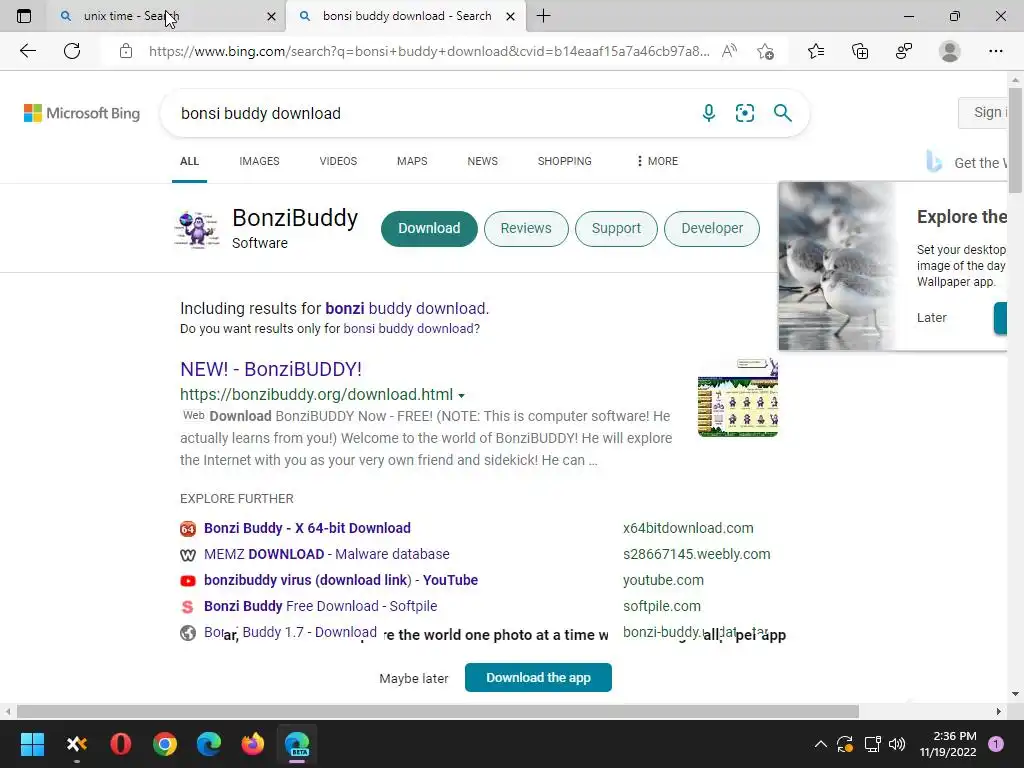Expand the bonzibuddy.org URL dropdown arrow
Image resolution: width=1024 pixels, height=768 pixels.
pos(461,396)
